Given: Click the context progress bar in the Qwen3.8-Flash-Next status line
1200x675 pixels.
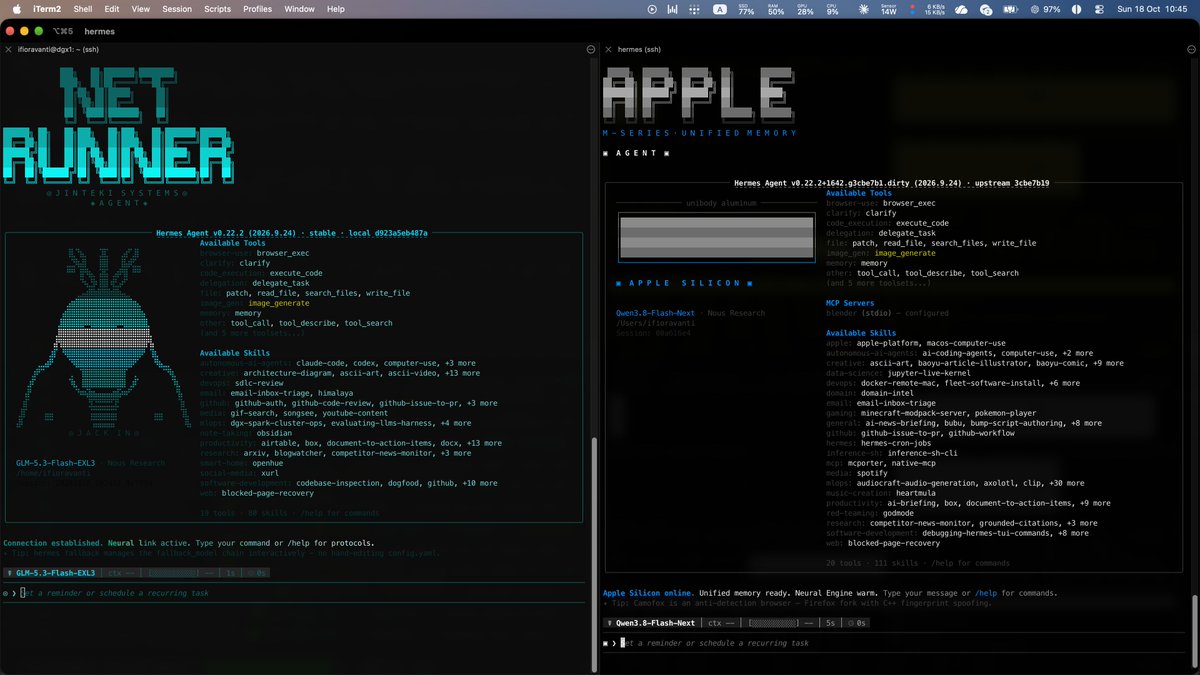Looking at the screenshot, I should click(775, 623).
